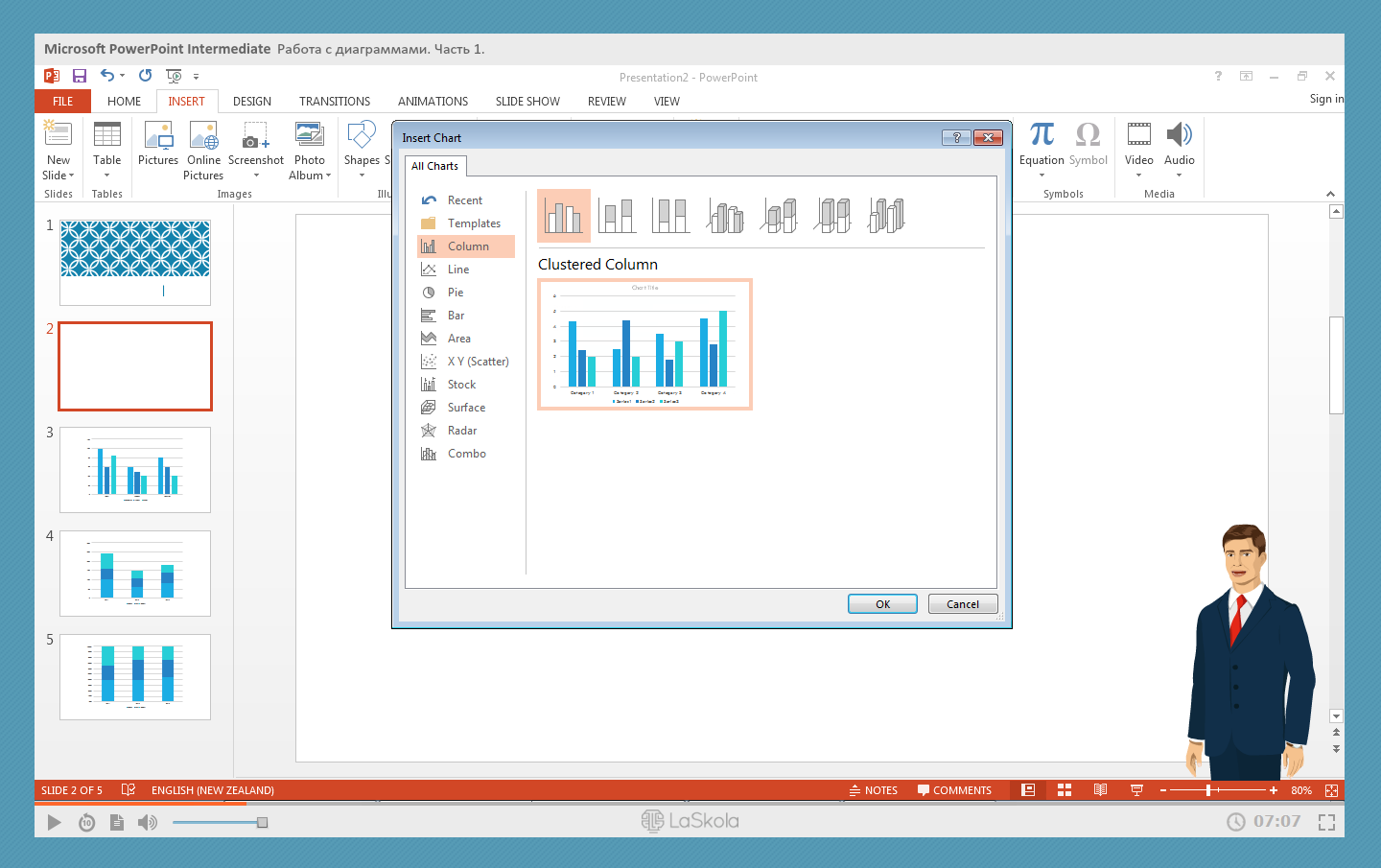
Task: Click the Video icon in Media group
Action: coord(1138,135)
